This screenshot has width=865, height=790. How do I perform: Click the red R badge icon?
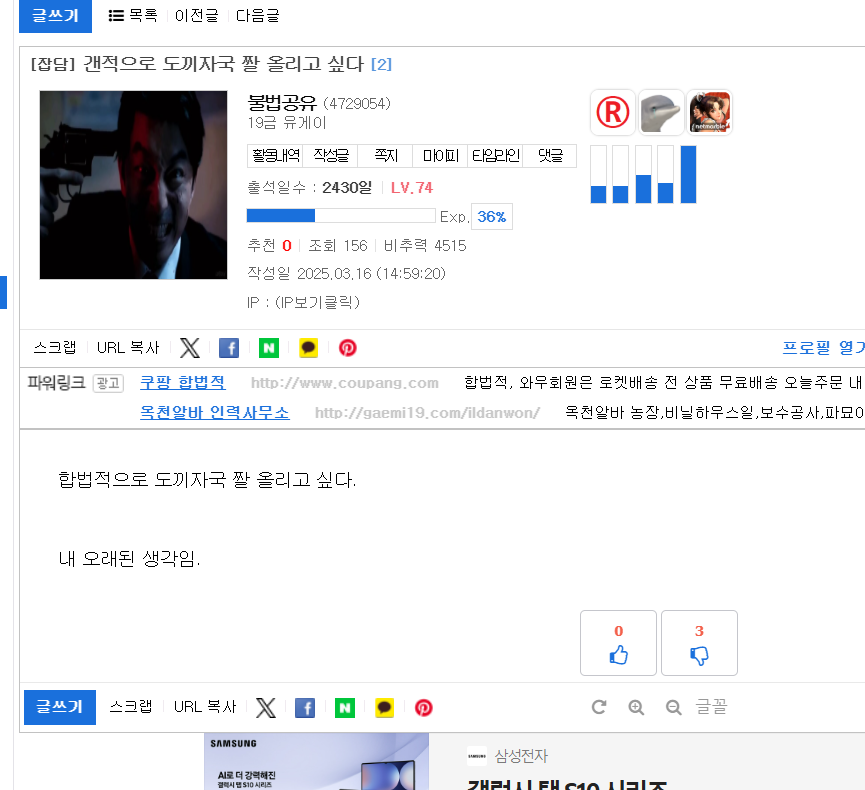pos(613,113)
